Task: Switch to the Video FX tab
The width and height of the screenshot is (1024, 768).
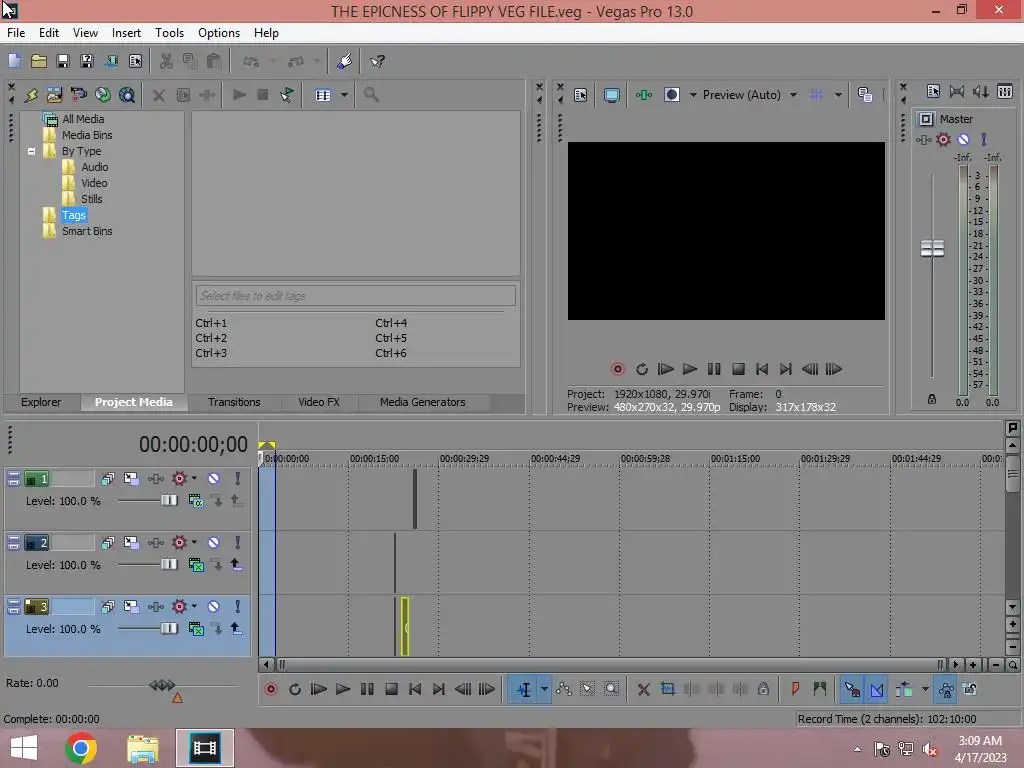Action: point(319,402)
